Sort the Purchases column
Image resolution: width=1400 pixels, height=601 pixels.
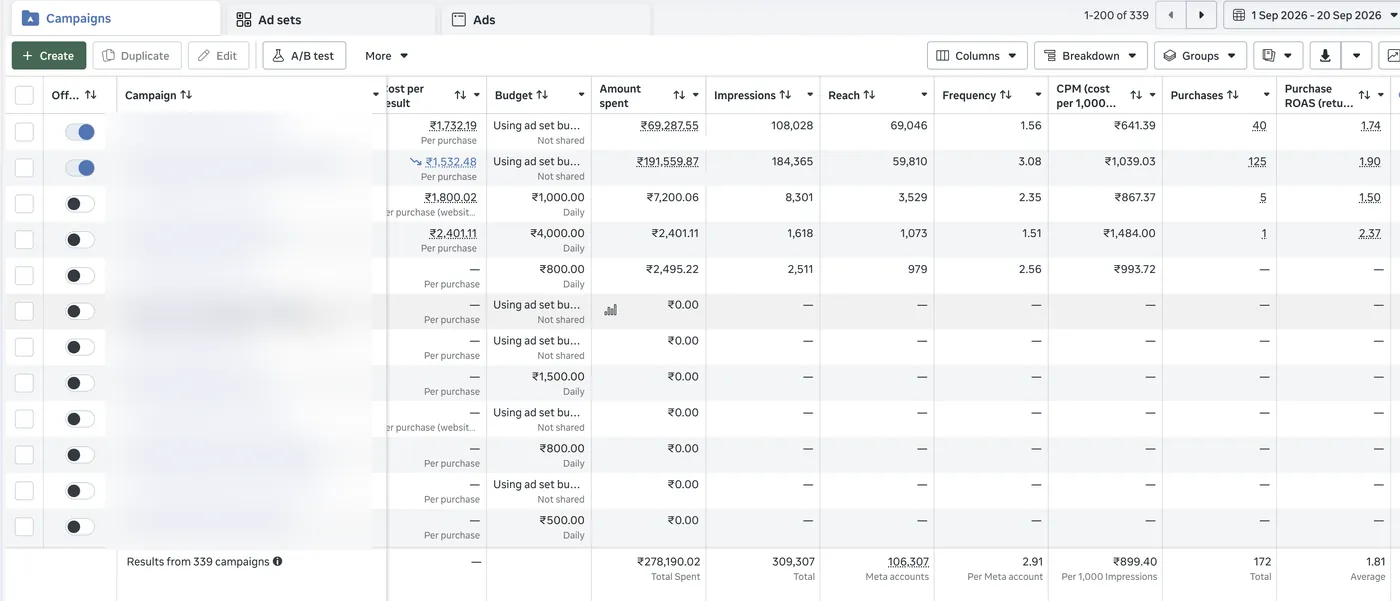[x=1233, y=95]
